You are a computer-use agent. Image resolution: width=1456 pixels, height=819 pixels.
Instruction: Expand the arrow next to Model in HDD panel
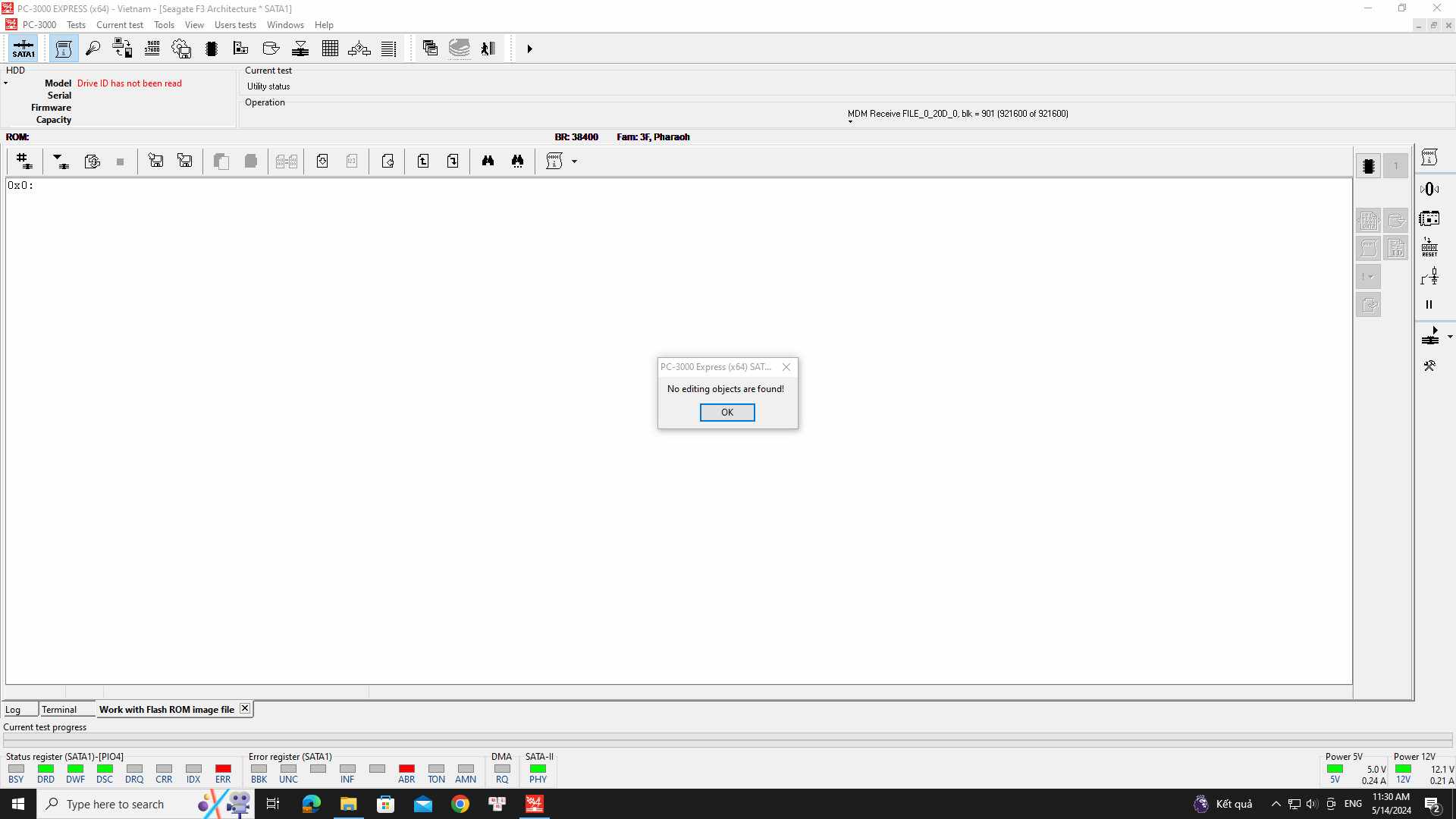coord(6,83)
